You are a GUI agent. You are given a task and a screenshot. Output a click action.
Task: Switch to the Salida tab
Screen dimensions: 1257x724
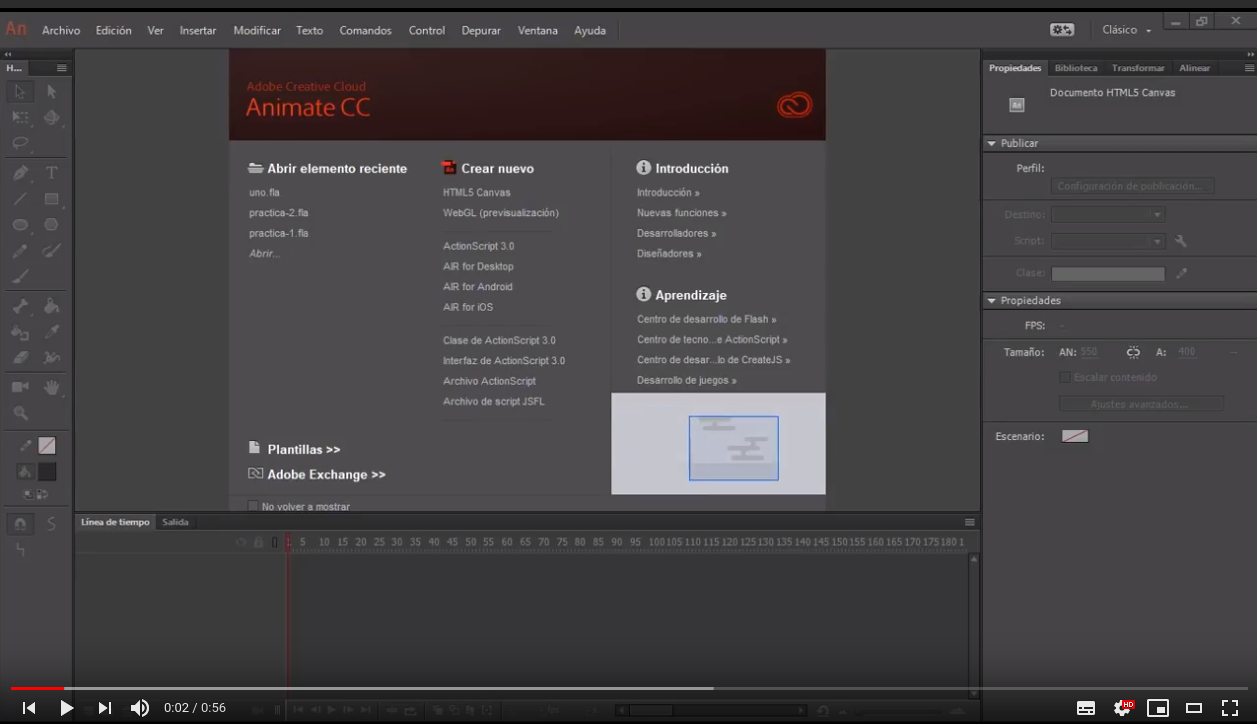[175, 522]
